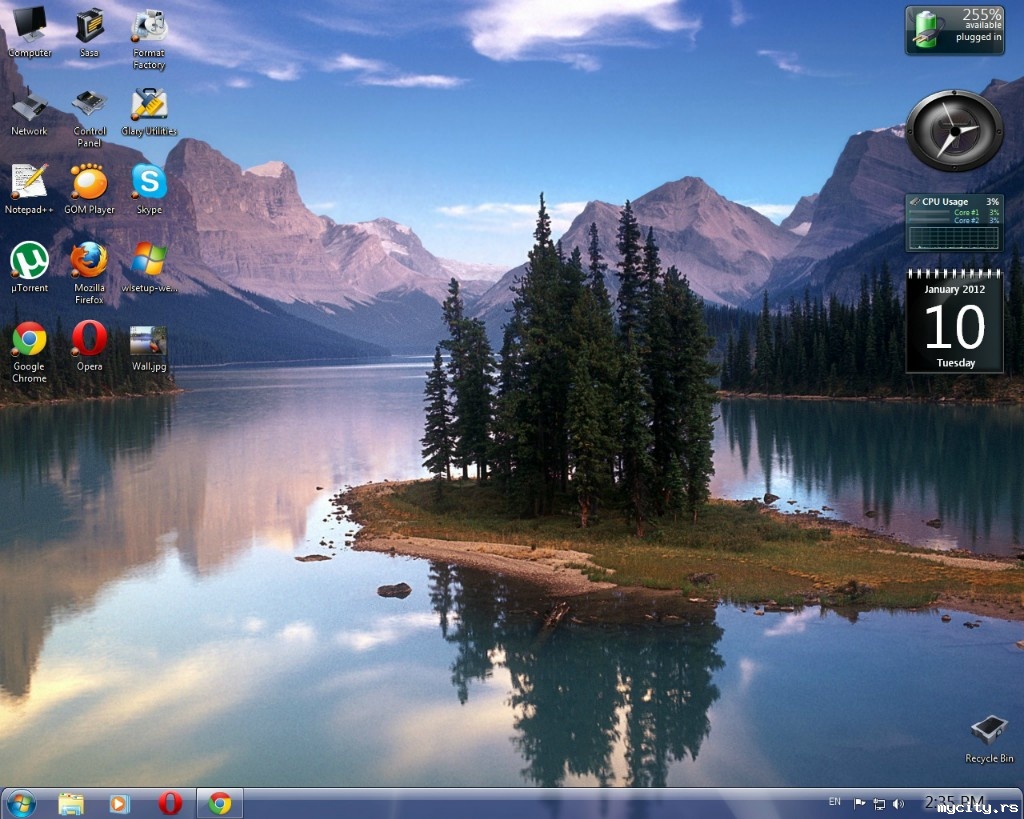Viewport: 1024px width, 819px height.
Task: Select the Opera desktop shortcut
Action: tap(89, 346)
